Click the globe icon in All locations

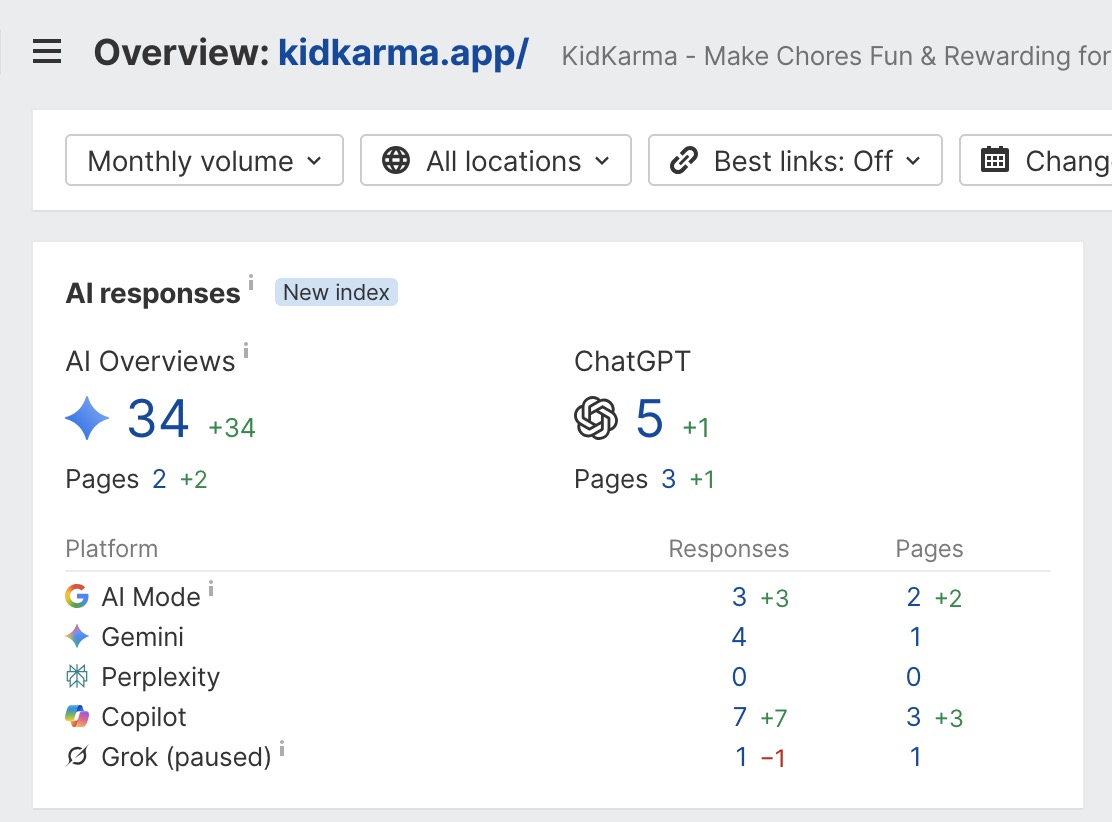pyautogui.click(x=396, y=160)
